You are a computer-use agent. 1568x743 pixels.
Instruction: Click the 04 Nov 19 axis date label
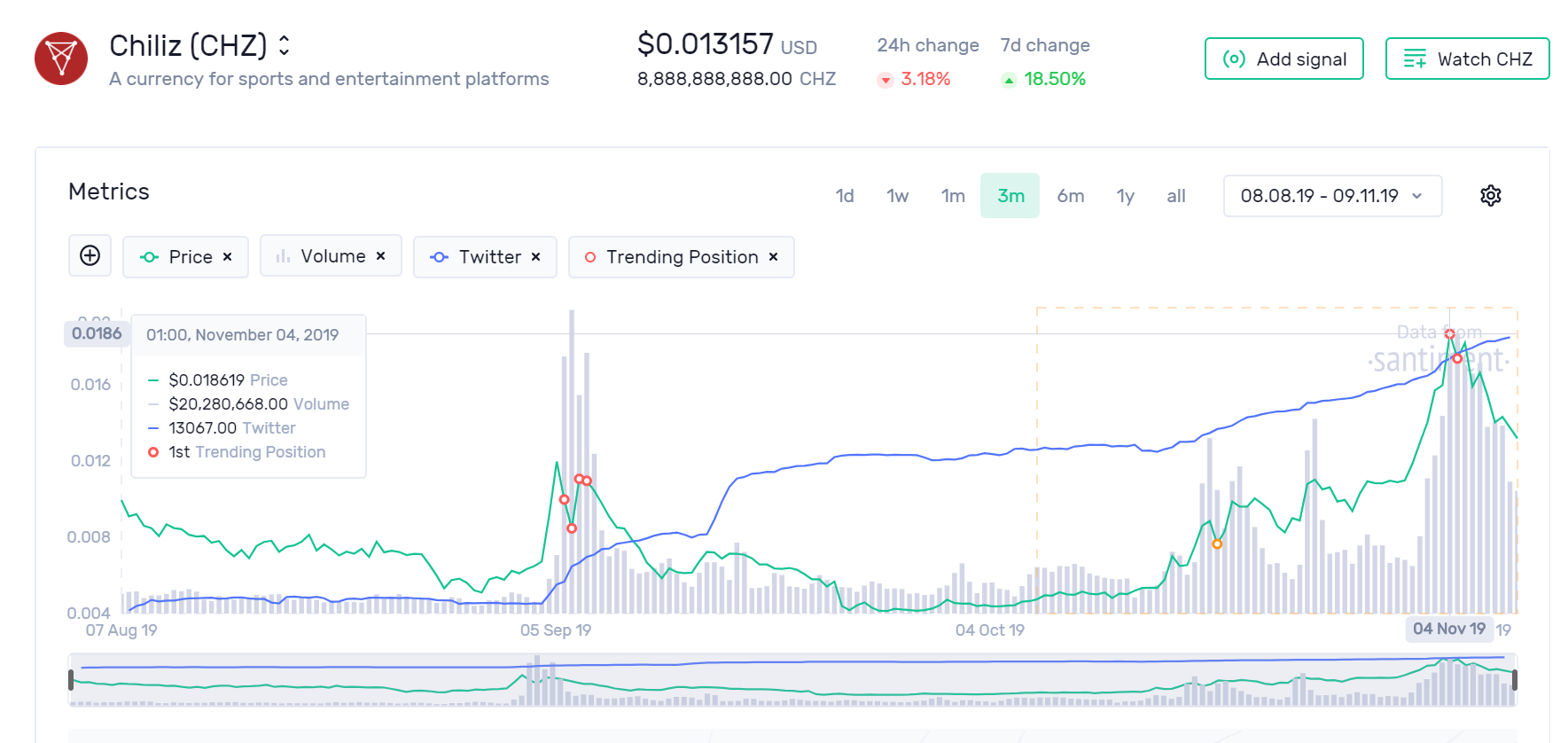pyautogui.click(x=1449, y=629)
